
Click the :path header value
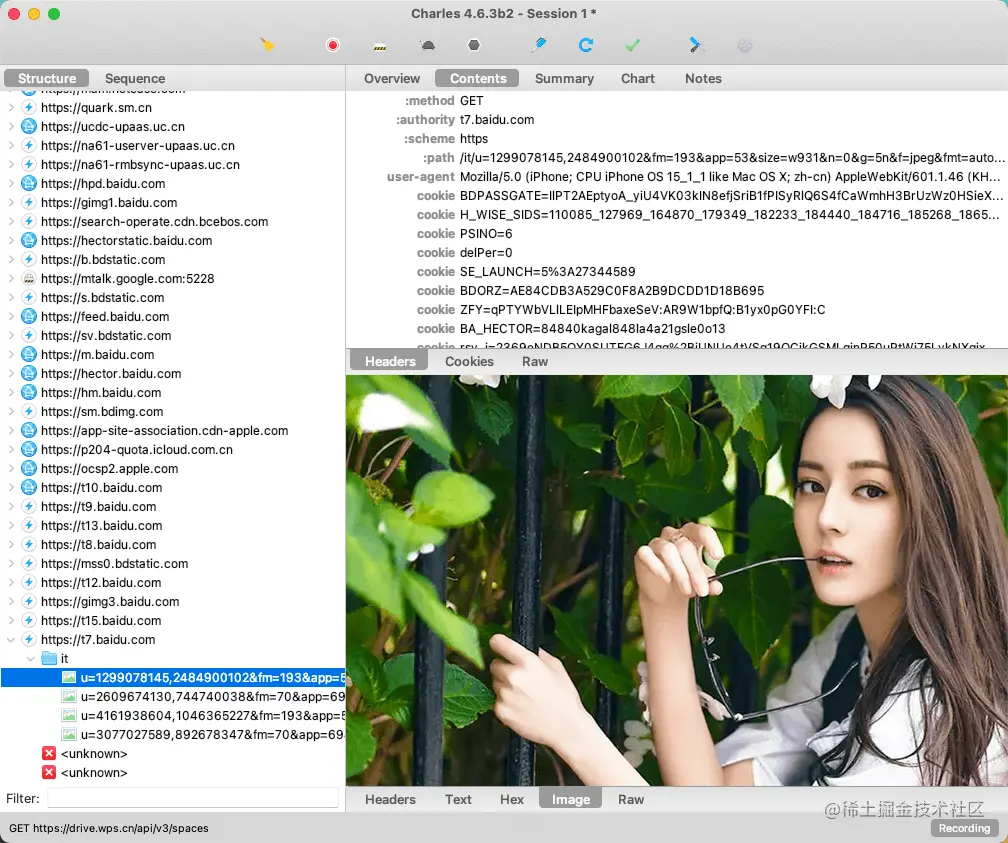(732, 158)
